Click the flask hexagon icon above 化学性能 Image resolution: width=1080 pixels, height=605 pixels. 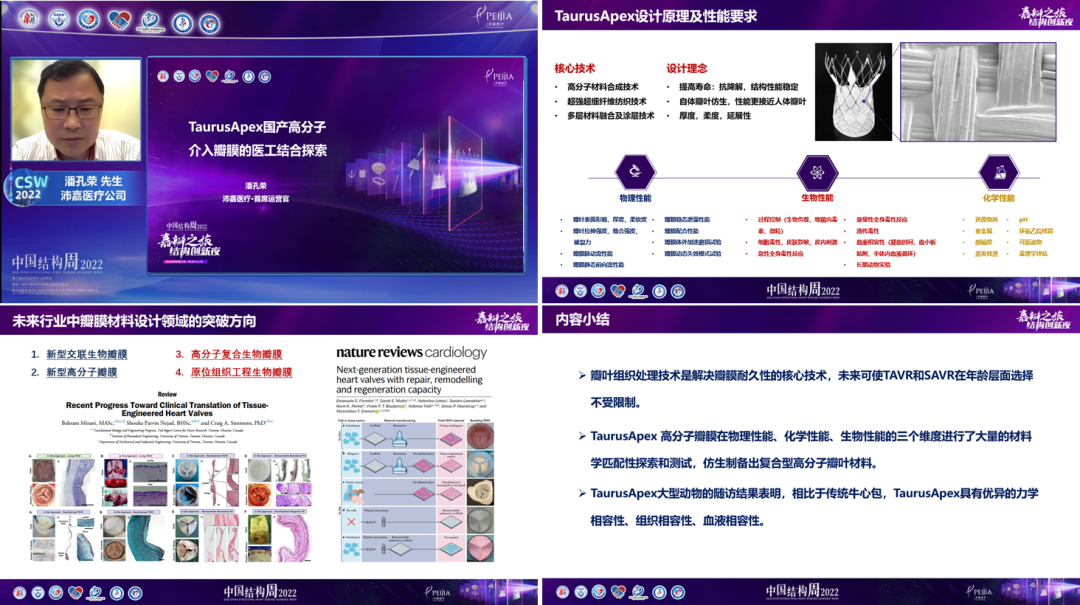point(997,169)
